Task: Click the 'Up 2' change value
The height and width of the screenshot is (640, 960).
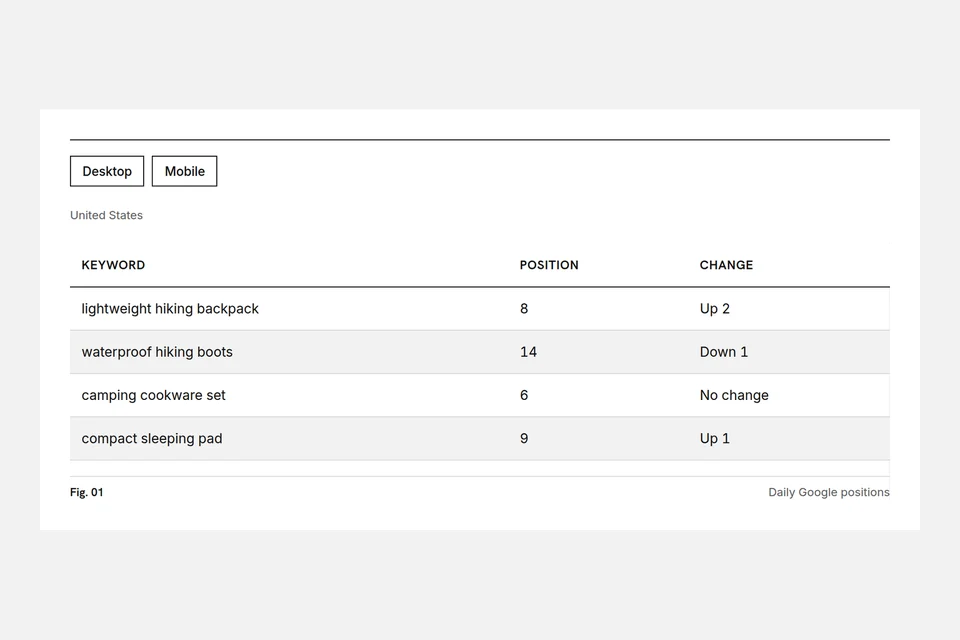Action: pyautogui.click(x=714, y=309)
